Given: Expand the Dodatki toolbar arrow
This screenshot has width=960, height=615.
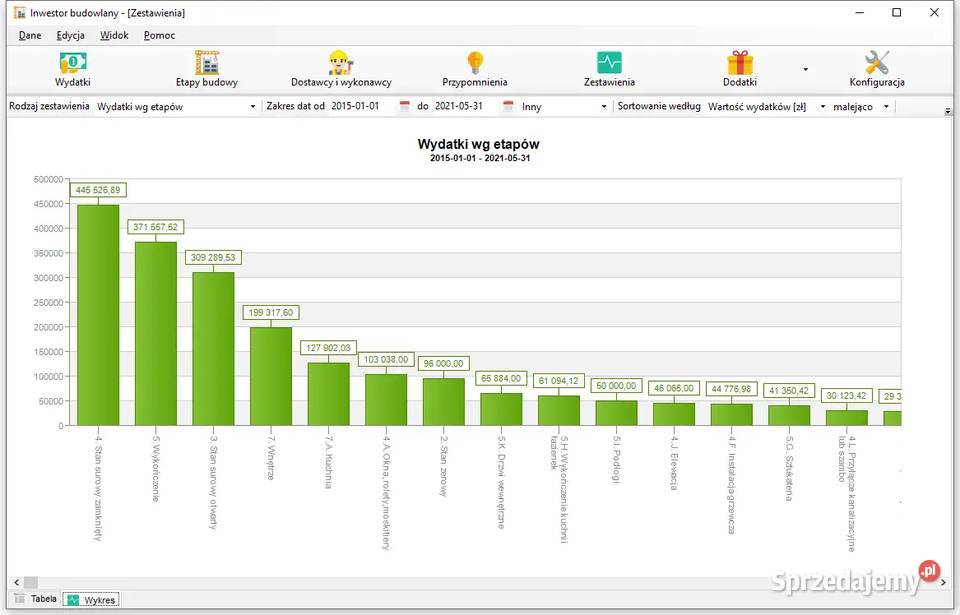Looking at the screenshot, I should tap(805, 70).
